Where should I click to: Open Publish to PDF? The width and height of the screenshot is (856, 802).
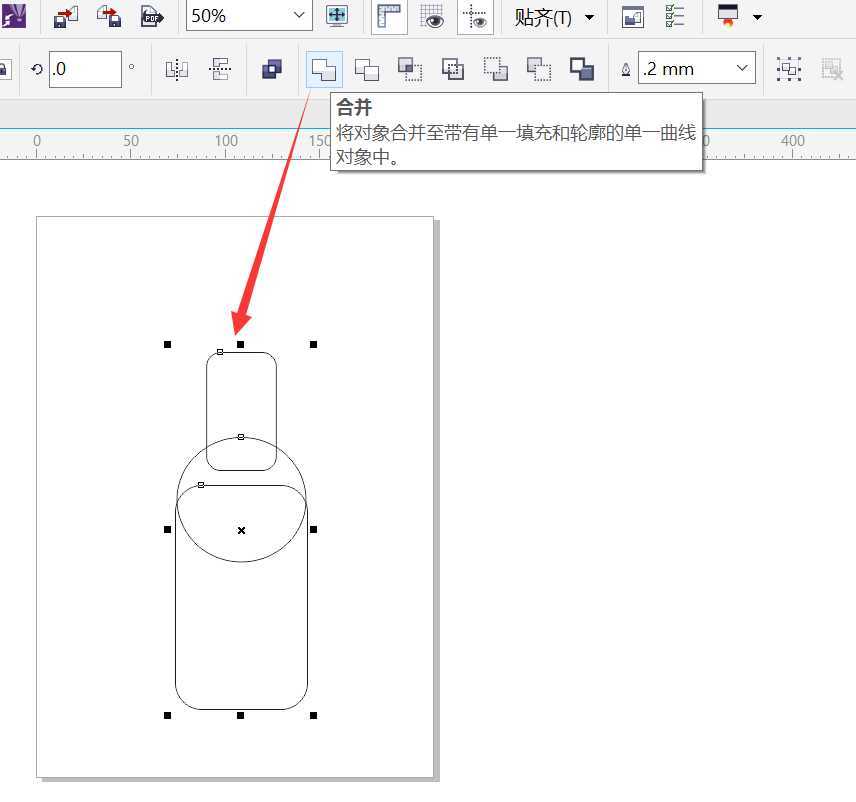point(150,17)
